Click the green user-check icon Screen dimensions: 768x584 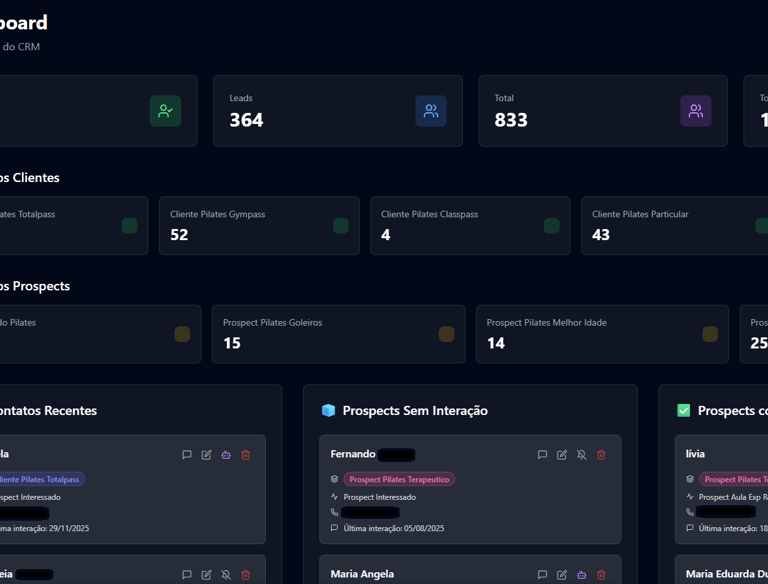[x=166, y=111]
